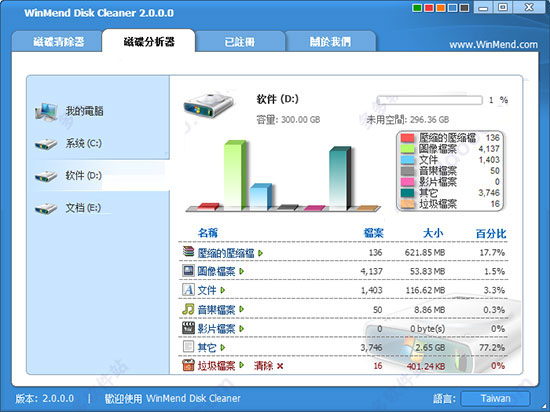Click the trash bin icon for 垃圾檔案
The height and width of the screenshot is (412, 550).
188,365
